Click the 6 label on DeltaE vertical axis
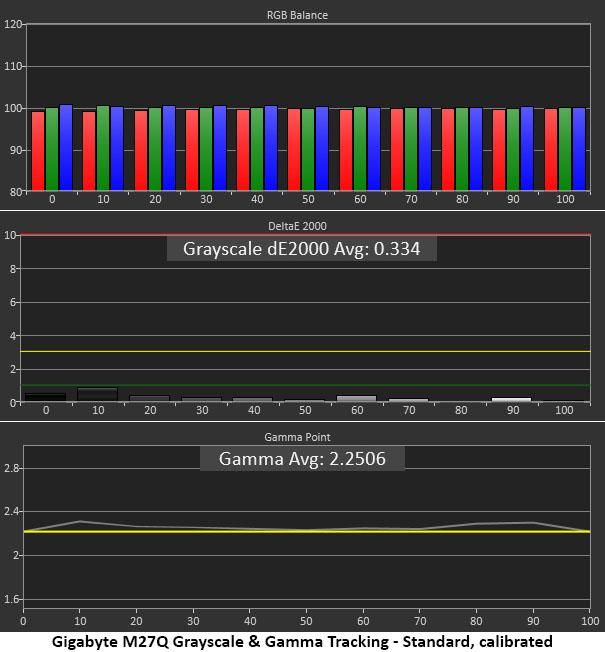 13,302
